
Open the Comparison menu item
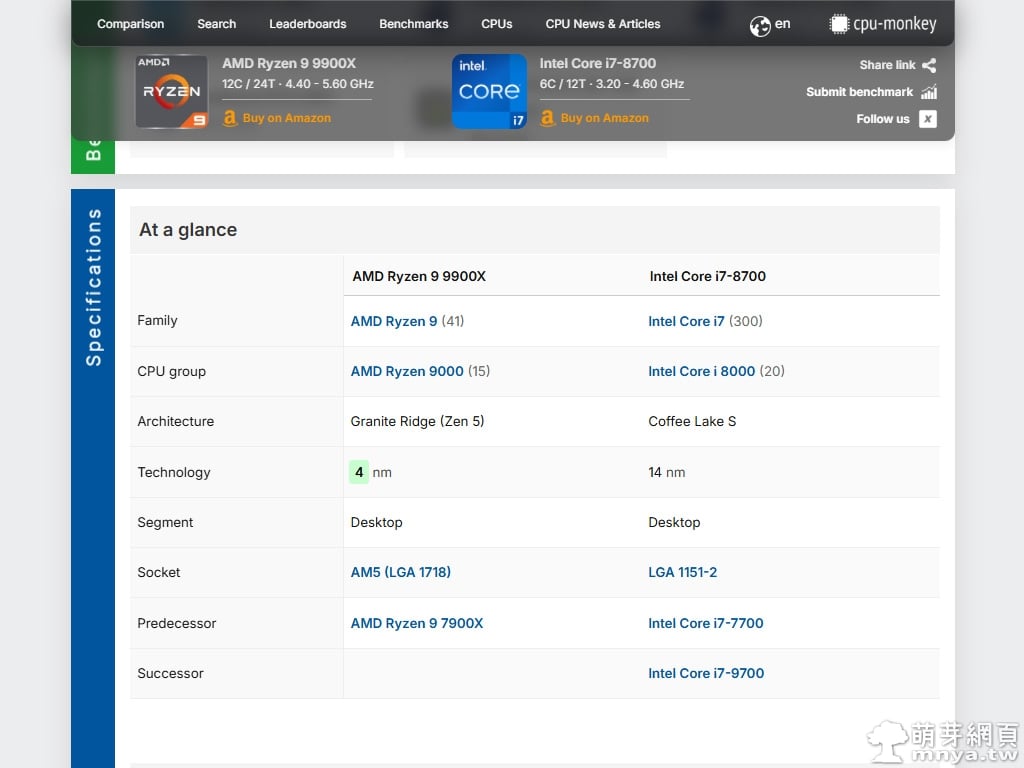click(130, 24)
